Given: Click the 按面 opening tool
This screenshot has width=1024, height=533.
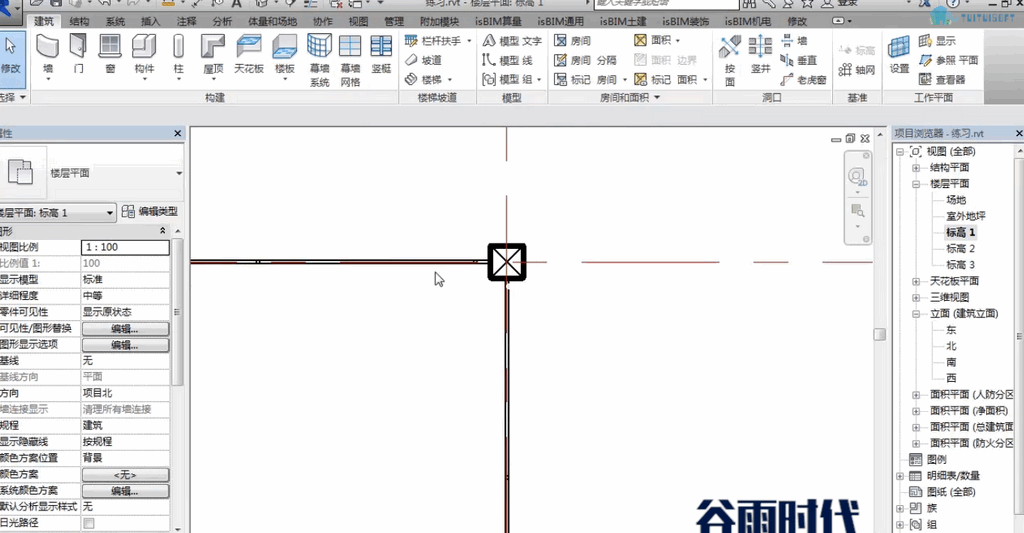Looking at the screenshot, I should (729, 62).
